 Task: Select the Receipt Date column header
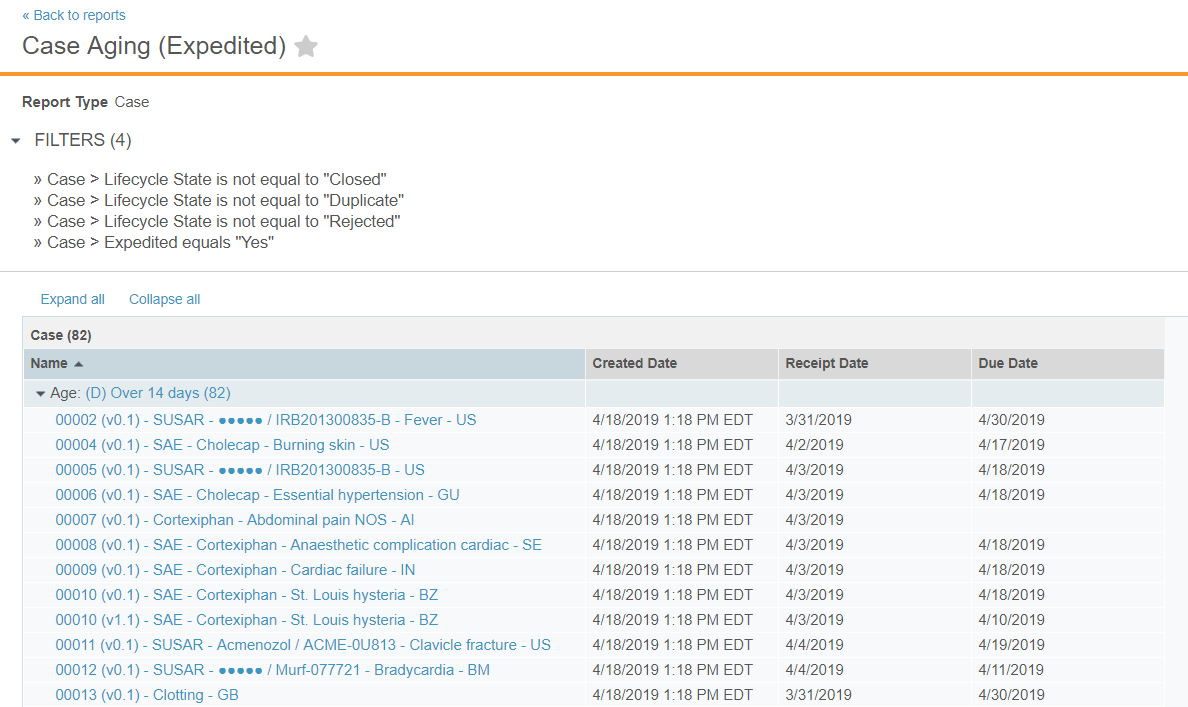pyautogui.click(x=828, y=363)
